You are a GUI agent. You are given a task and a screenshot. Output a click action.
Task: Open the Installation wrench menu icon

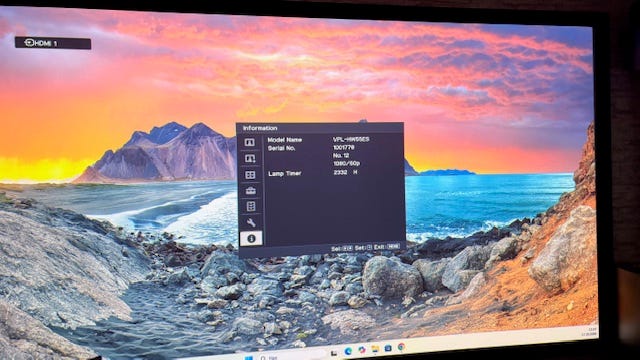pos(251,222)
